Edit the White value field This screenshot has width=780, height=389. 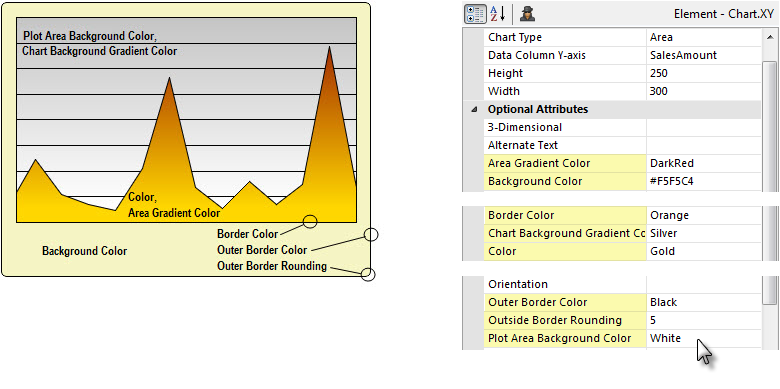click(x=703, y=338)
